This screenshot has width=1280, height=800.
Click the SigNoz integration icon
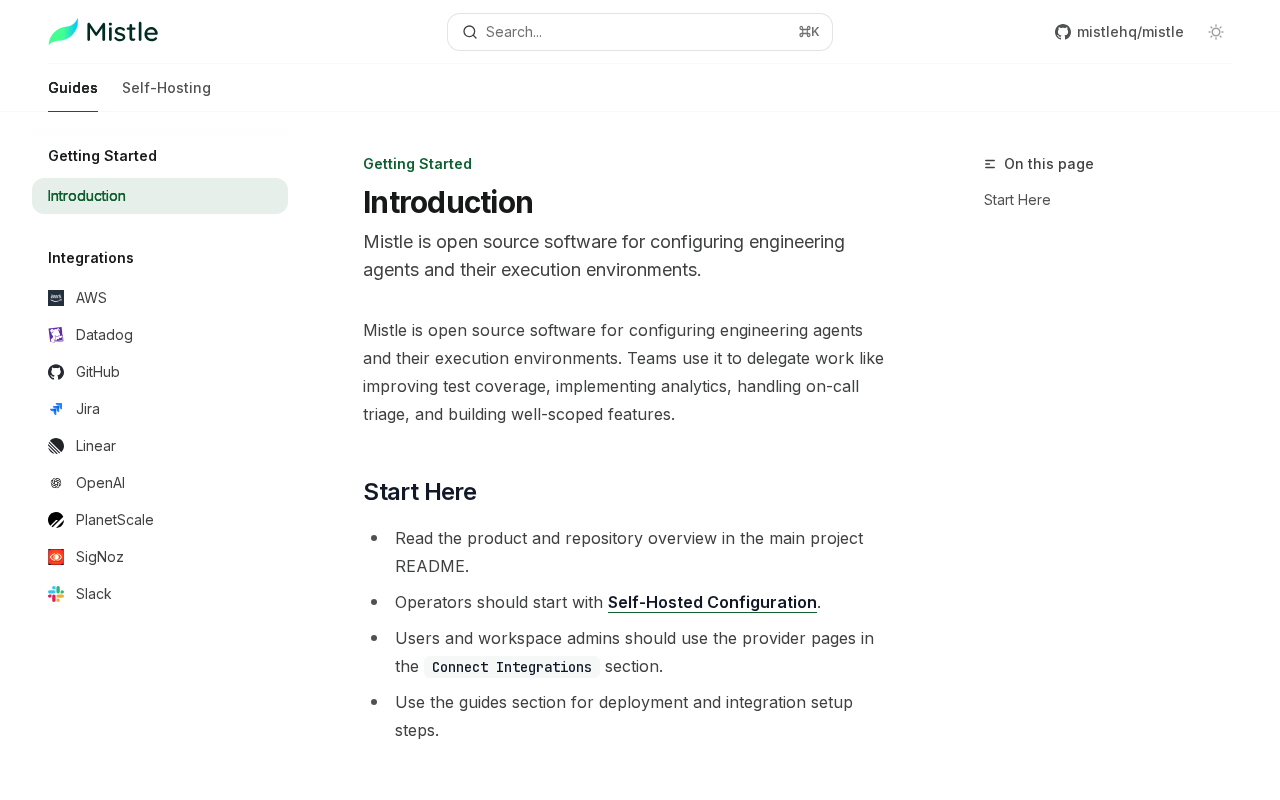pyautogui.click(x=56, y=557)
